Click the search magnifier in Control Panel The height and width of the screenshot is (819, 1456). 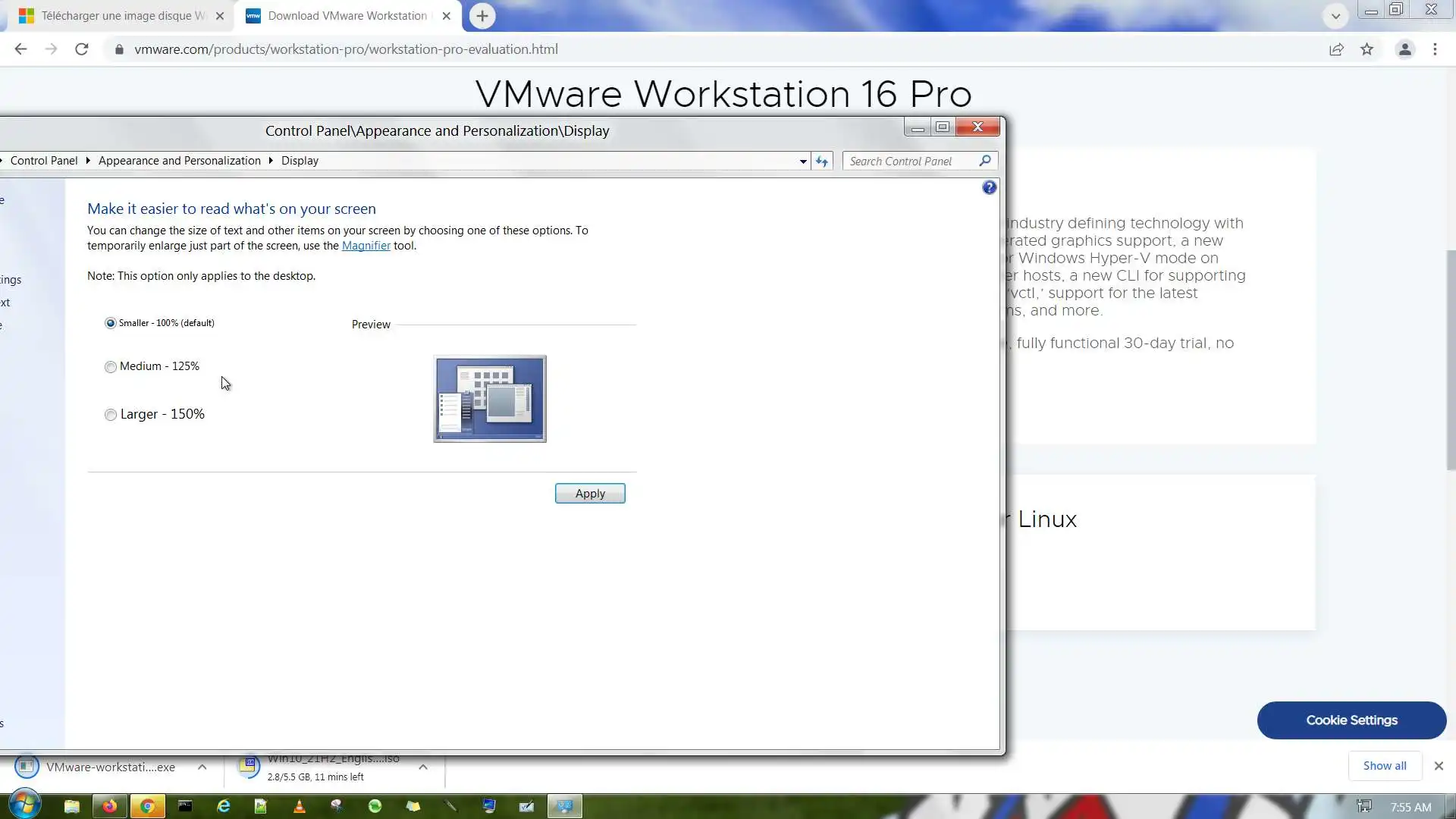pos(984,161)
